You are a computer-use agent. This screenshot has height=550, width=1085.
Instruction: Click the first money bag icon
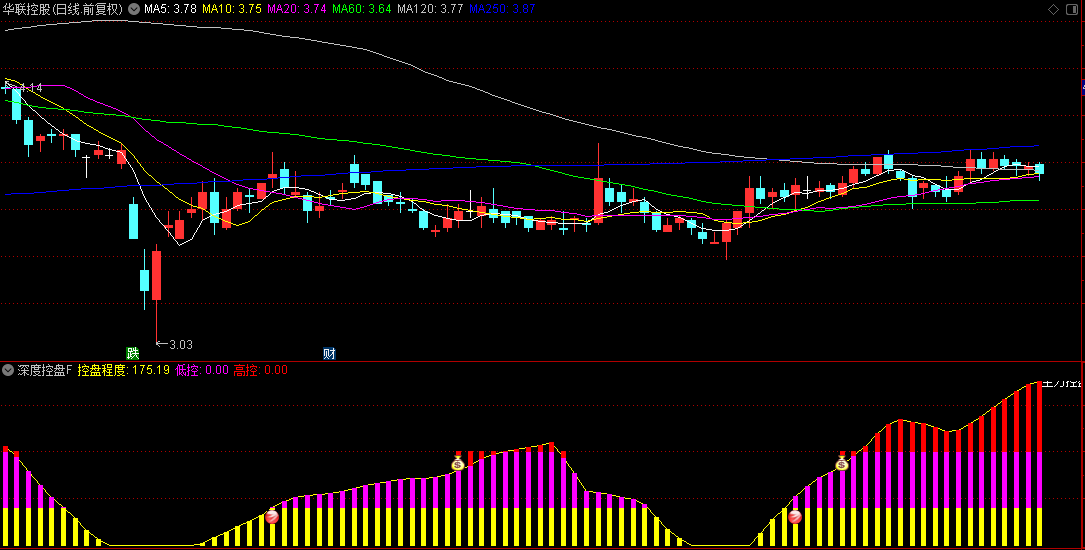(x=458, y=463)
